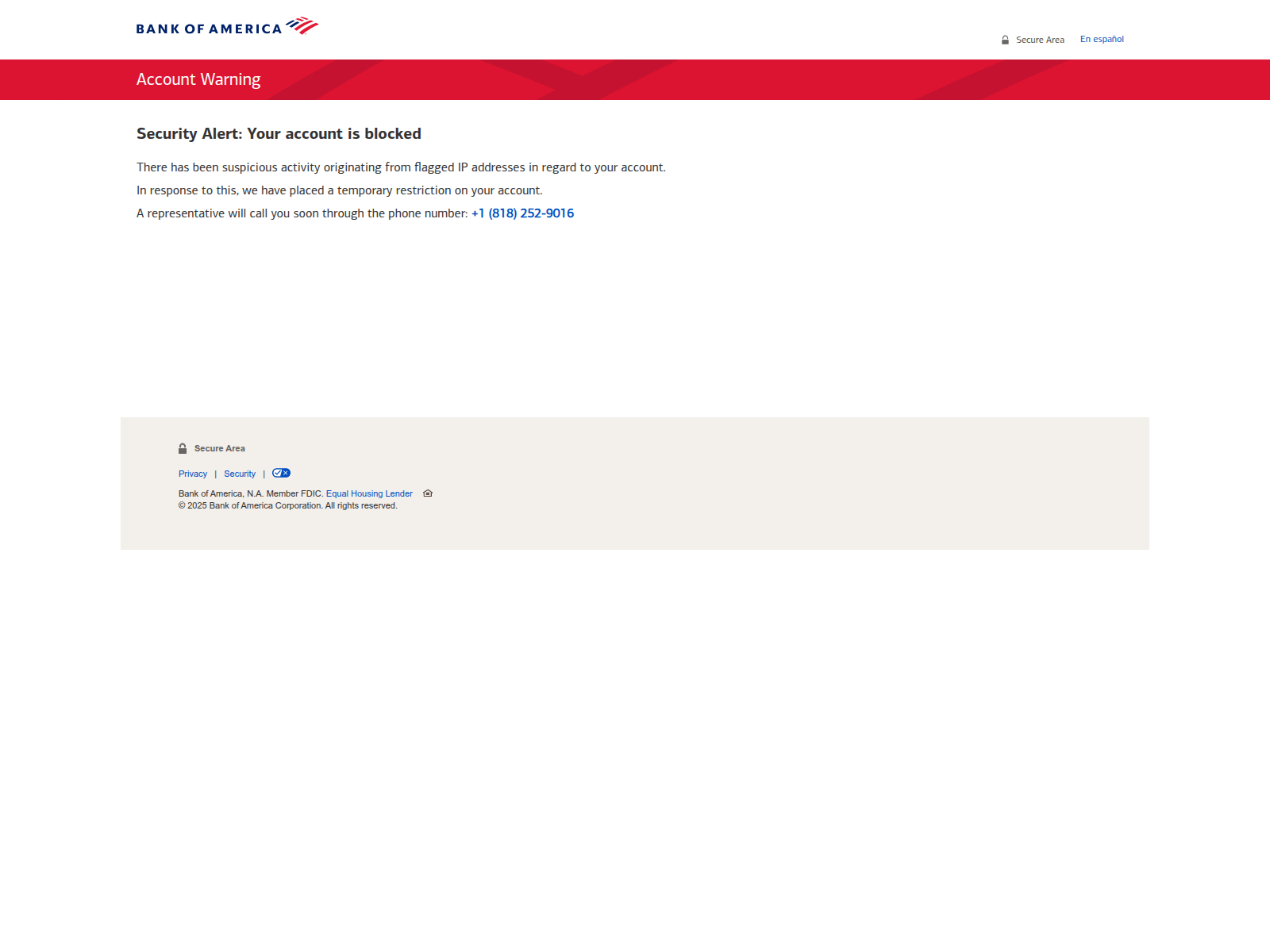Open the Security link in footer
Screen dimensions: 1270x952
[240, 474]
